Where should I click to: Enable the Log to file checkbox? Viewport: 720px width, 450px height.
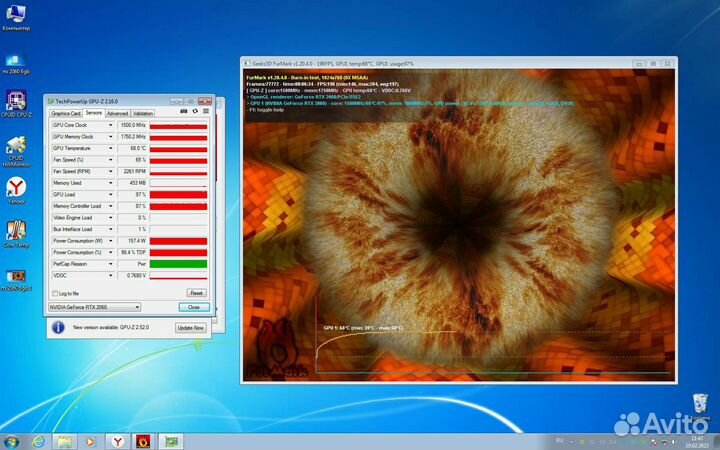tap(55, 293)
